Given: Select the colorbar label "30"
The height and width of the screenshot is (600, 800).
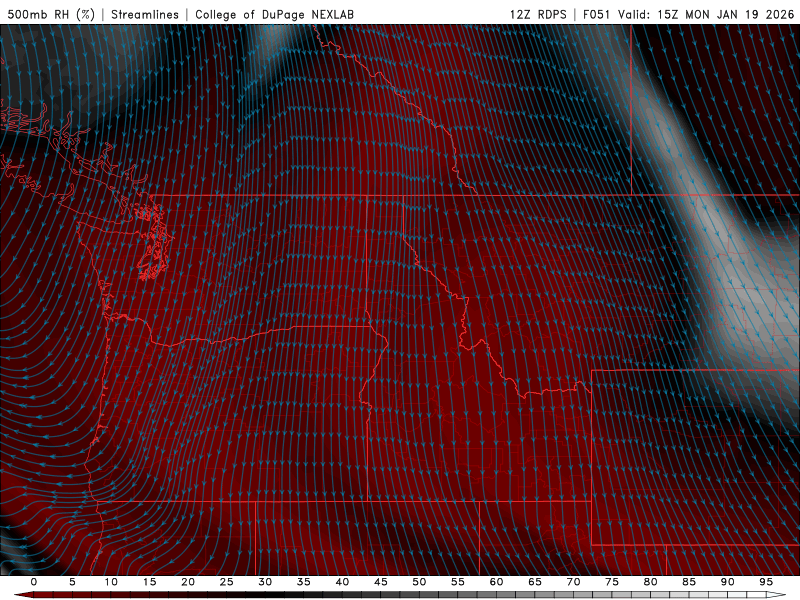Looking at the screenshot, I should coord(265,582).
